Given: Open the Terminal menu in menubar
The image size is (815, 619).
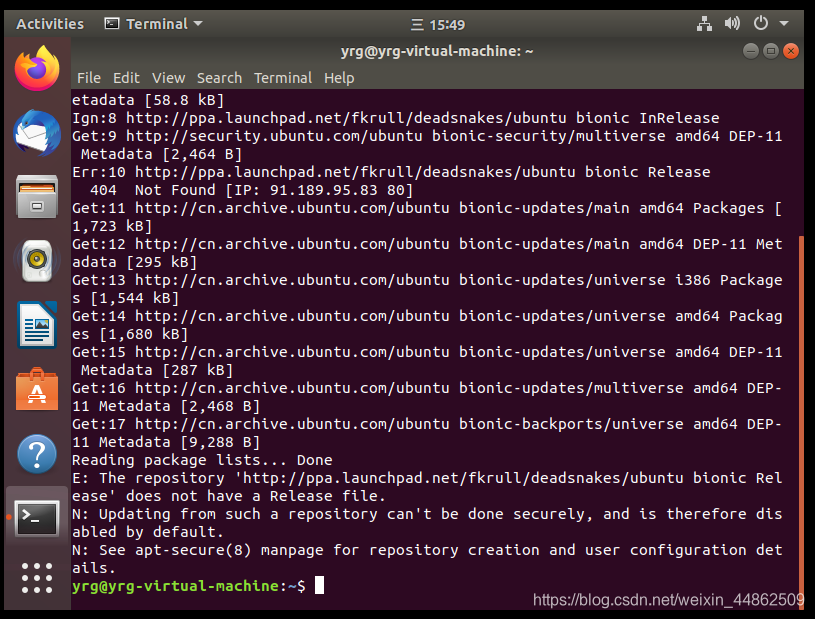Looking at the screenshot, I should click(x=283, y=78).
